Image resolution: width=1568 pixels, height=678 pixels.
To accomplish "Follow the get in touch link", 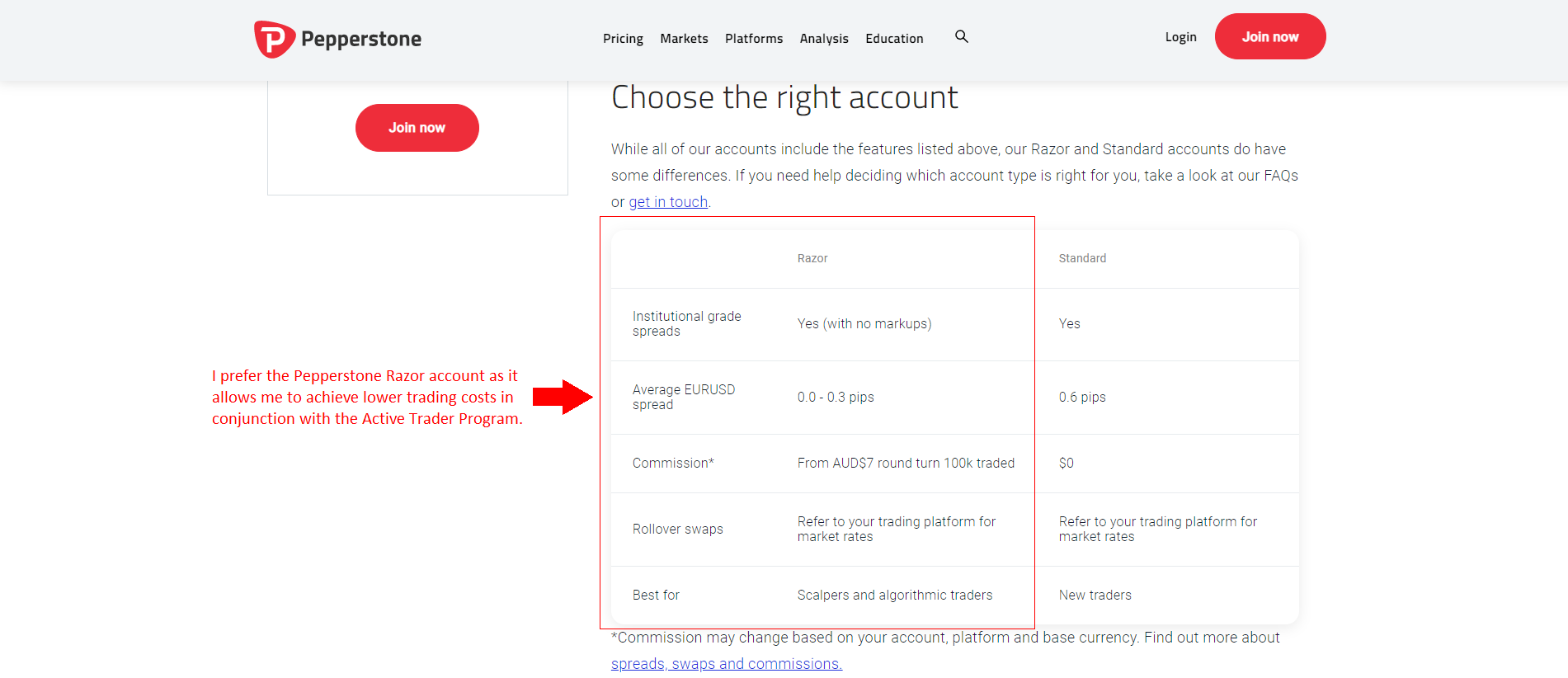I will 668,202.
